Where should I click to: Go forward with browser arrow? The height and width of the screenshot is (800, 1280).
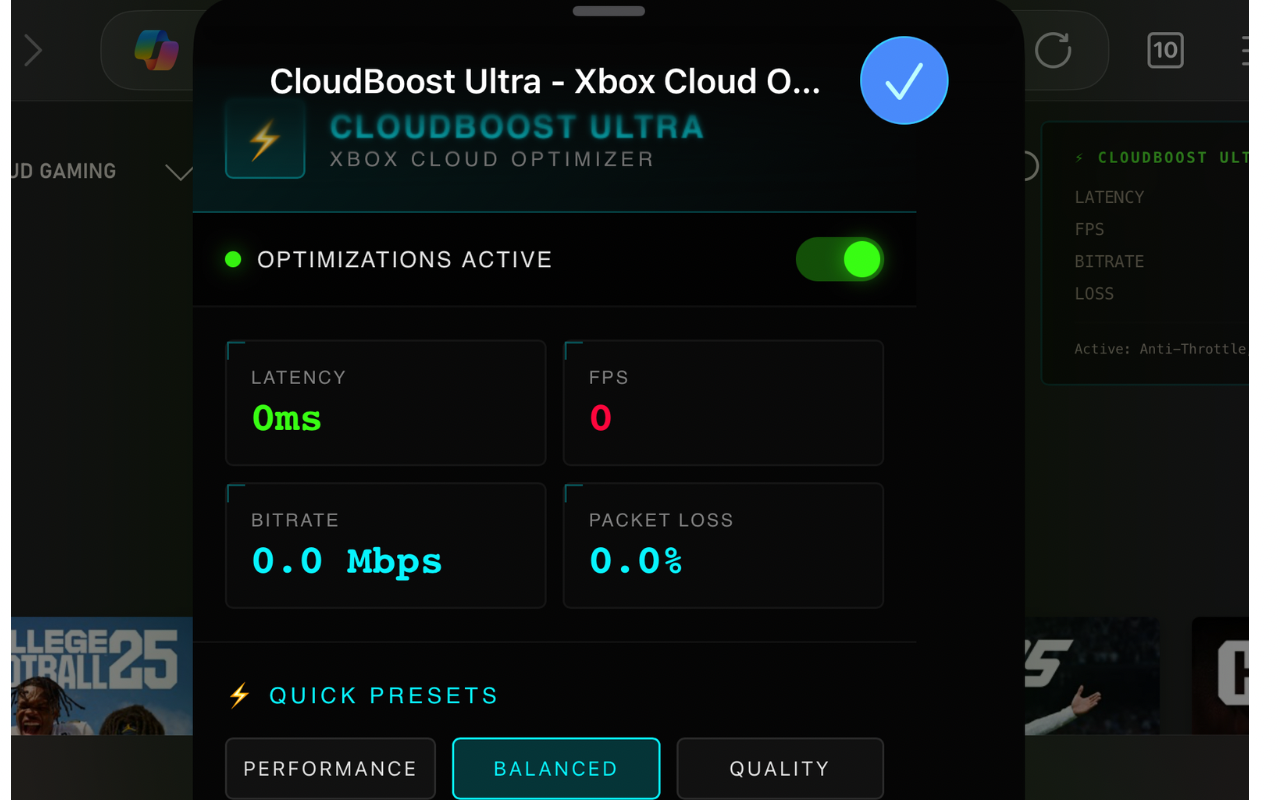(x=33, y=50)
